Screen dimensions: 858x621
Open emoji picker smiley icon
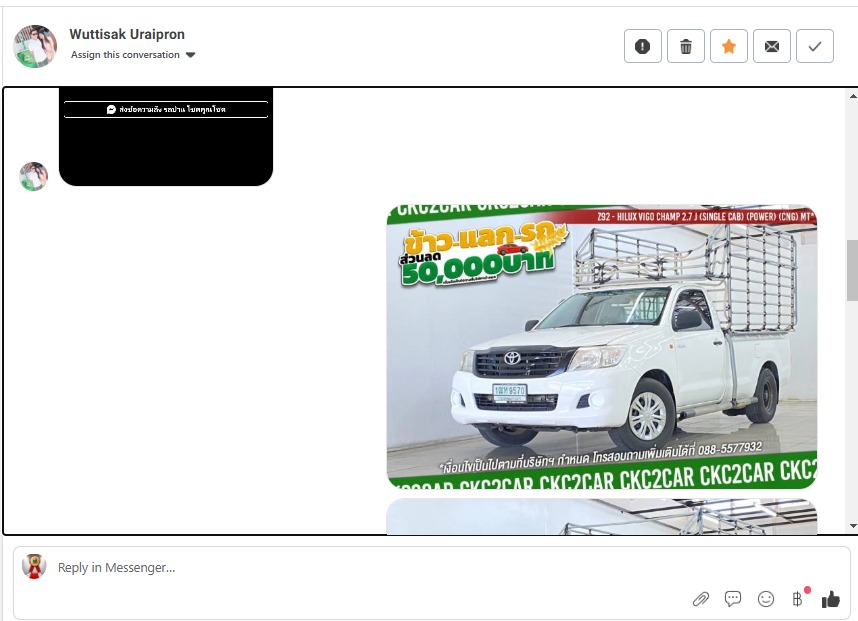[766, 599]
